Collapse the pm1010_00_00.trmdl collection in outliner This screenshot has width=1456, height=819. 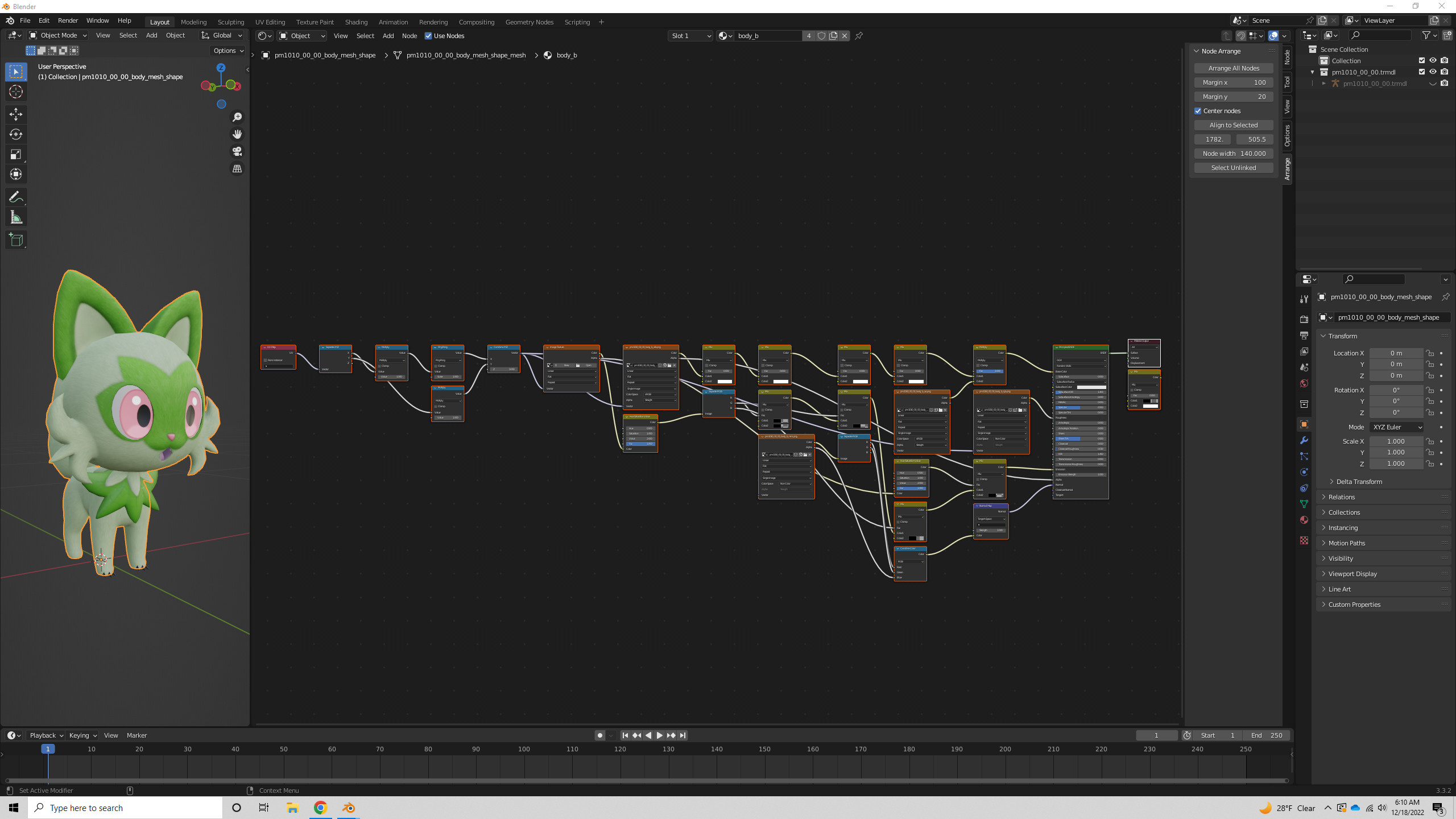click(1313, 72)
